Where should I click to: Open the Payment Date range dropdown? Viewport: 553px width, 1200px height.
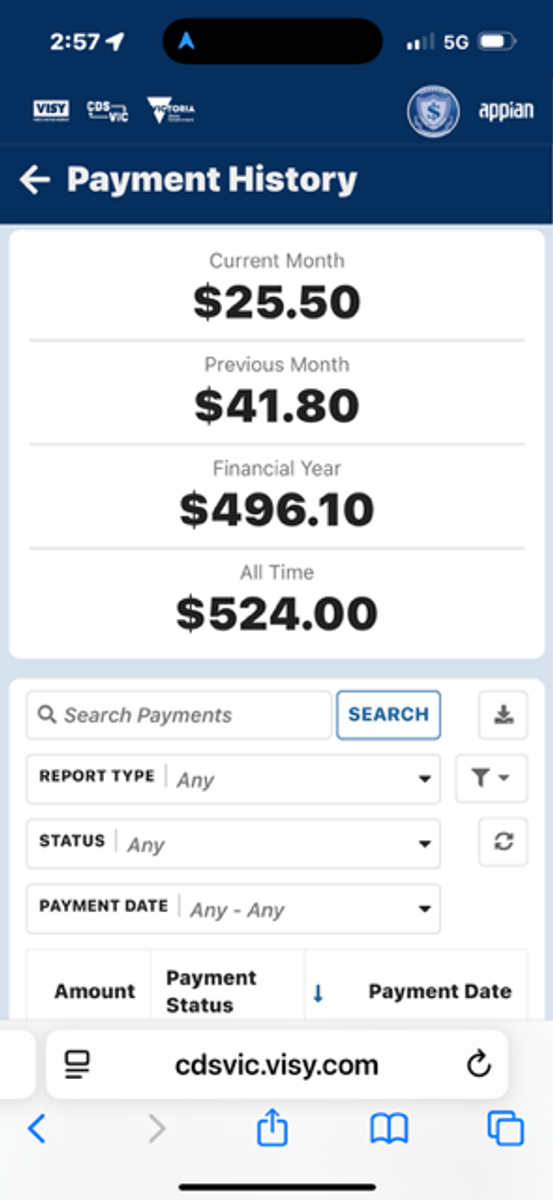coord(233,909)
